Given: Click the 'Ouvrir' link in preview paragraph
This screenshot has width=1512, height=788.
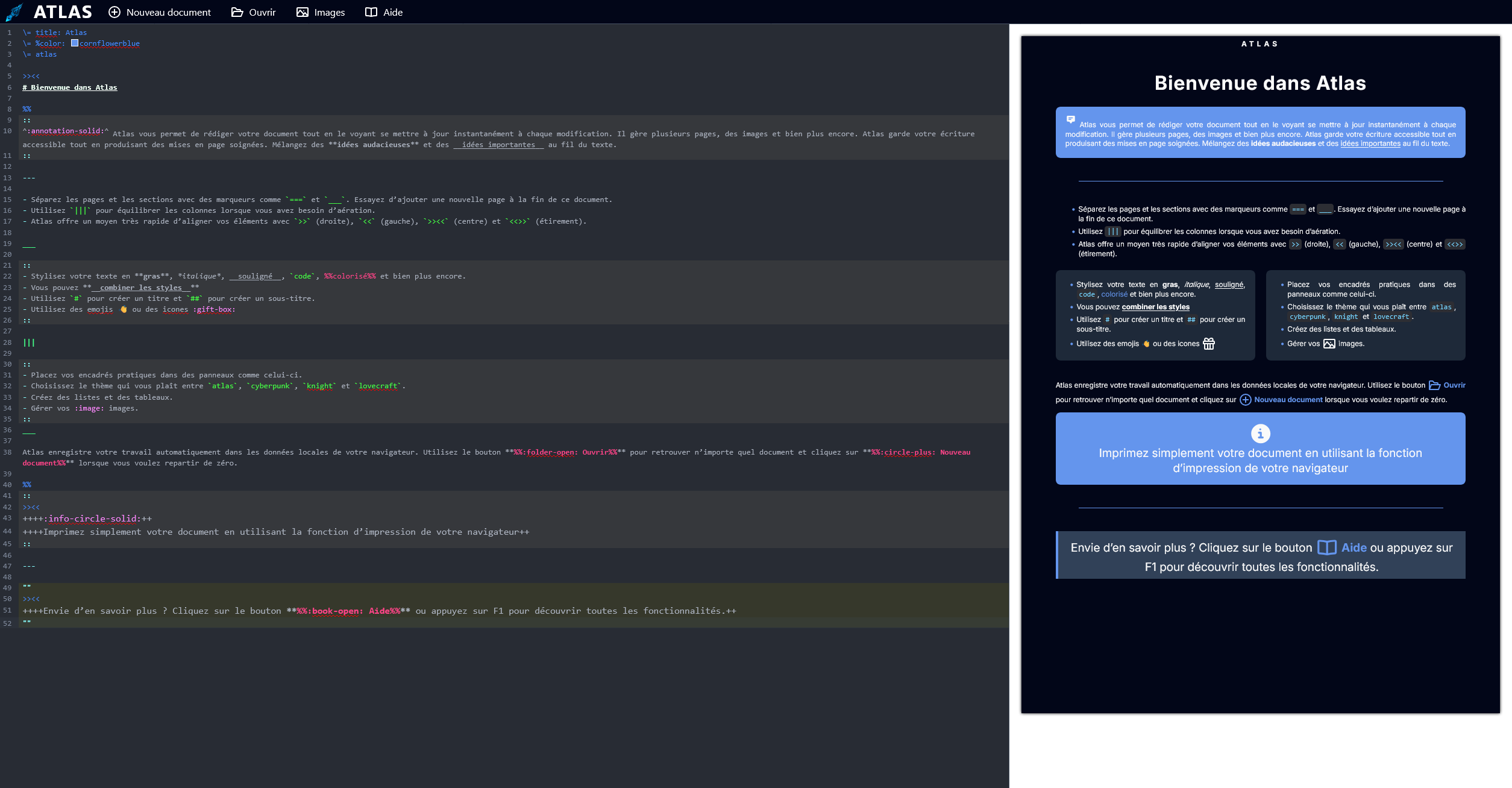Looking at the screenshot, I should pos(1454,385).
